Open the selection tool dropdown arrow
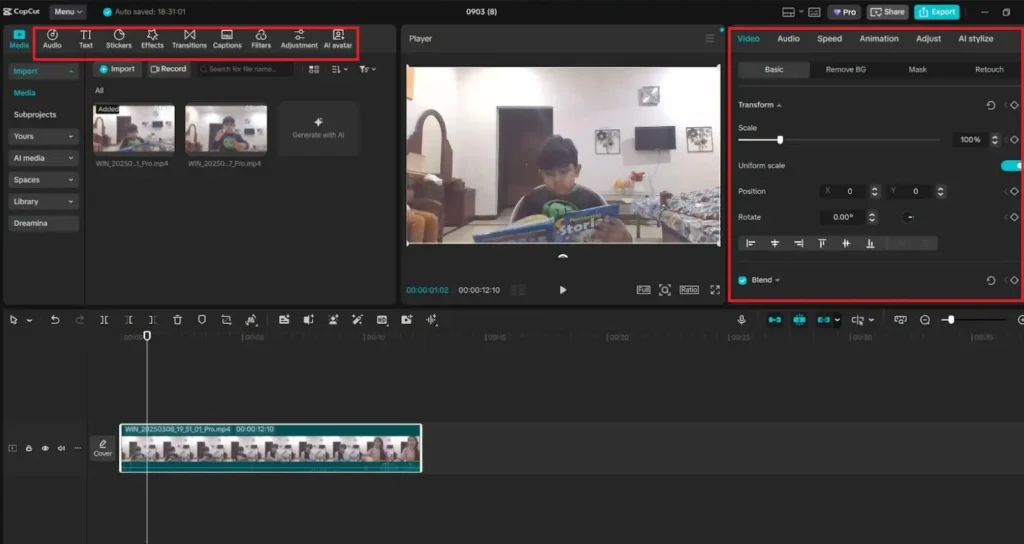 point(29,321)
